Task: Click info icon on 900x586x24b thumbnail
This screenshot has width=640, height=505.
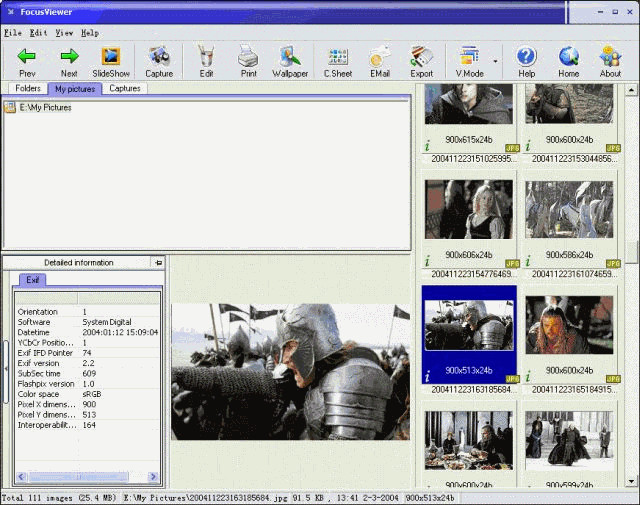Action: (x=528, y=261)
